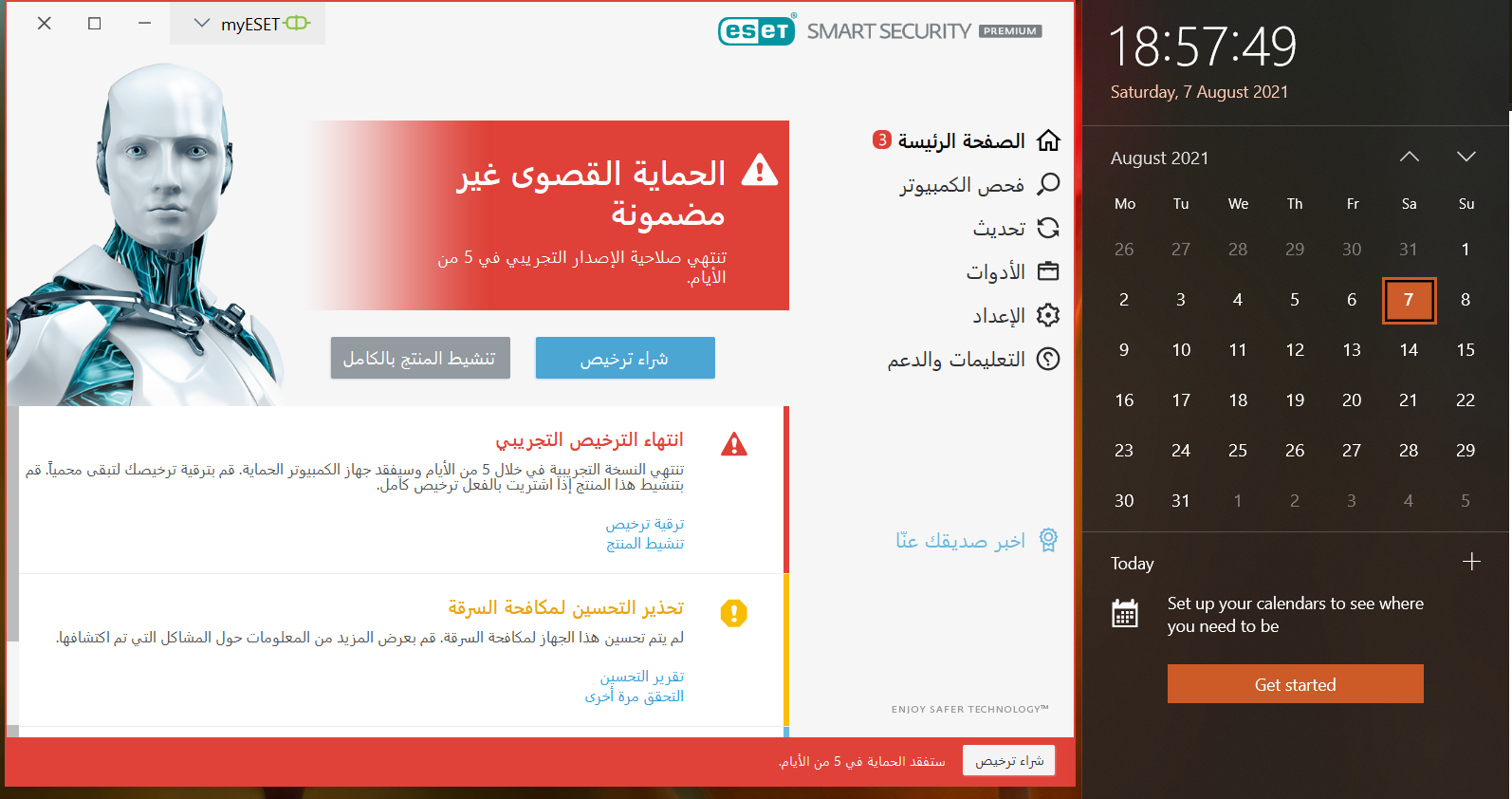
Task: Click the notifications list scrollbar on left edge
Action: (12, 524)
